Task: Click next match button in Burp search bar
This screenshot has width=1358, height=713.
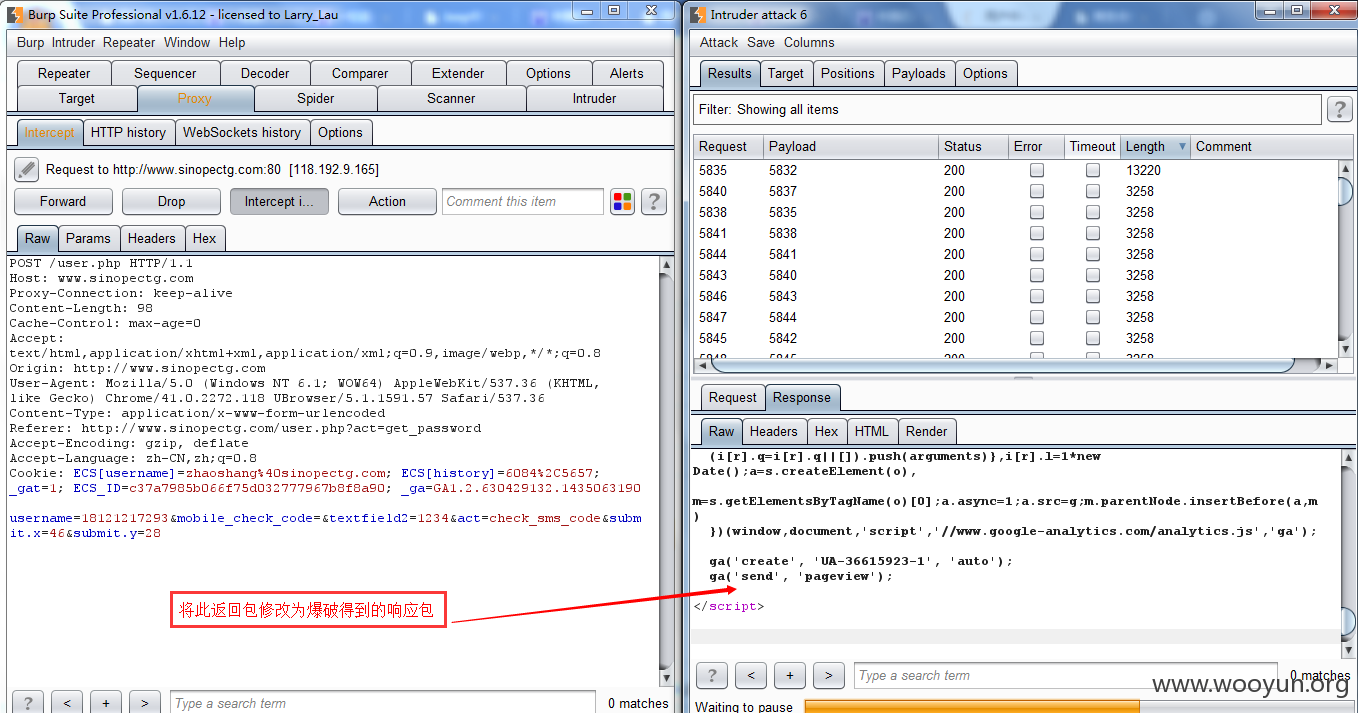Action: click(x=145, y=703)
